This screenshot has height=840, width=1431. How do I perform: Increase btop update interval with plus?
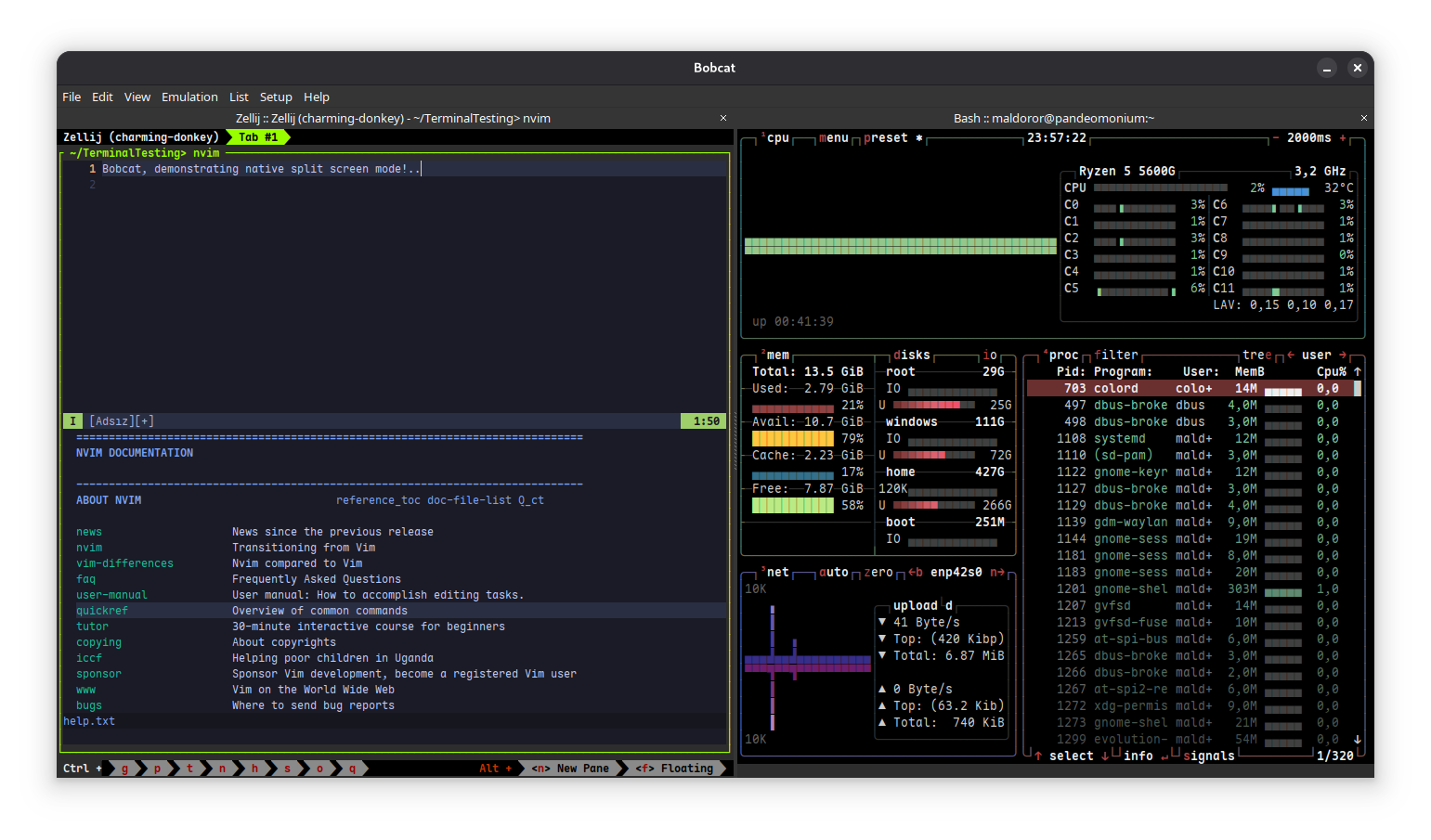pos(1343,138)
